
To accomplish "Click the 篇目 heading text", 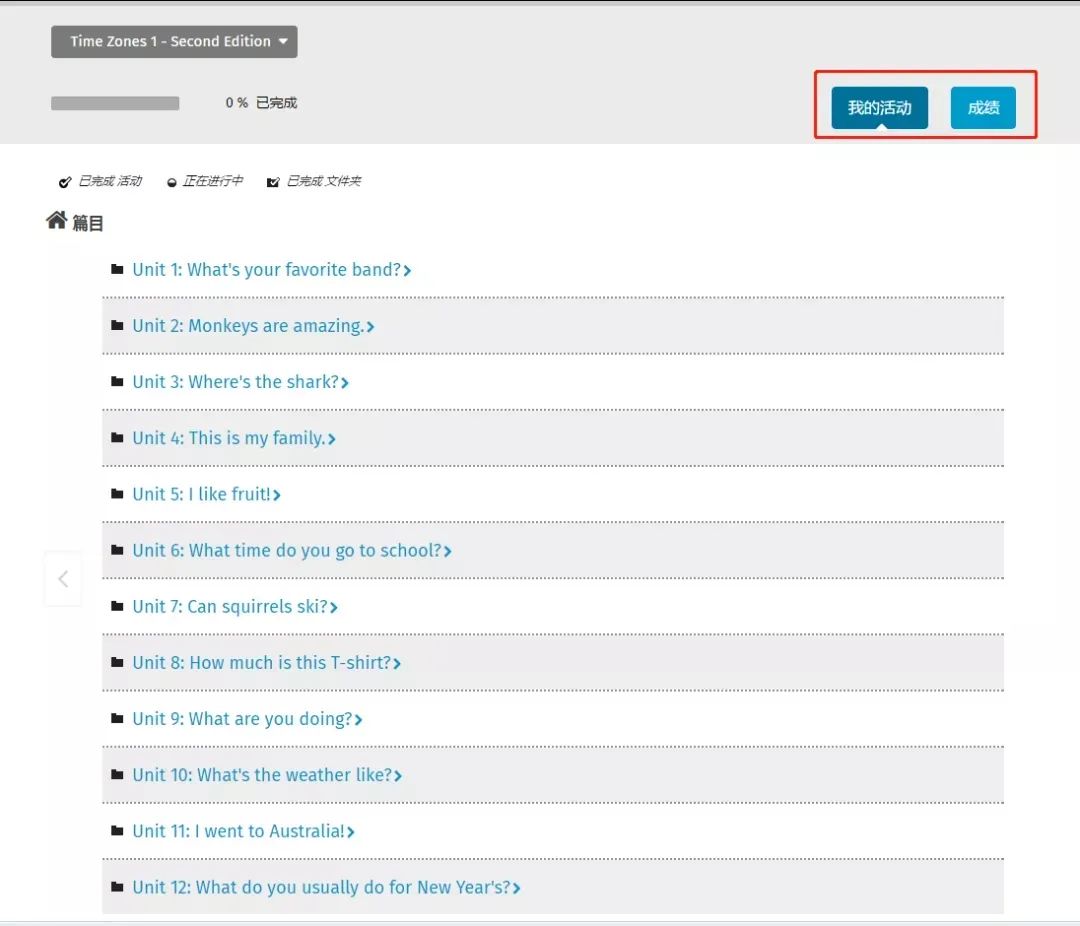I will (87, 223).
